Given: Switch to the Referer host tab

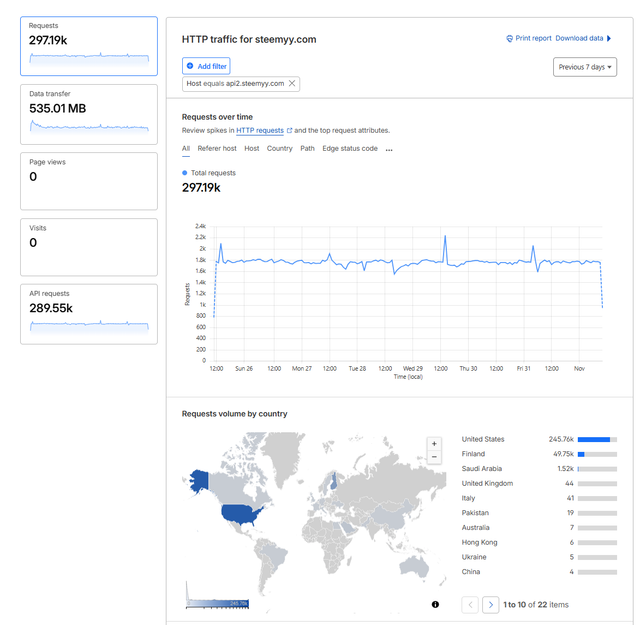Looking at the screenshot, I should coord(216,148).
